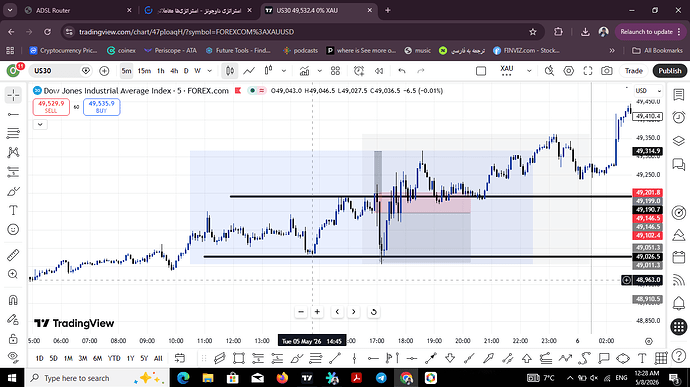Click the Windows search box
Viewport: 690px width, 387px height.
tap(97, 378)
